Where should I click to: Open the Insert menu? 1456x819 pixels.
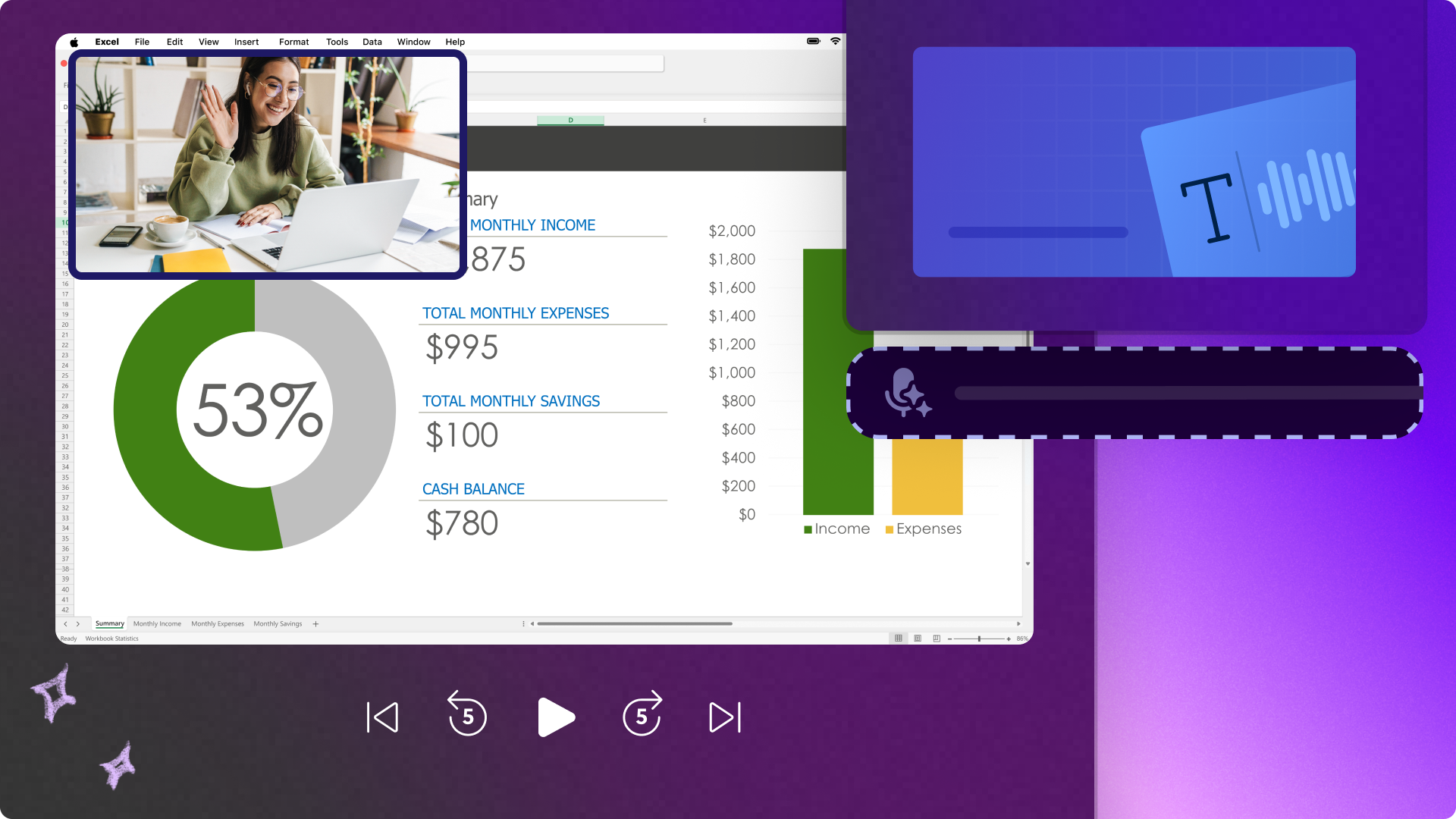246,42
